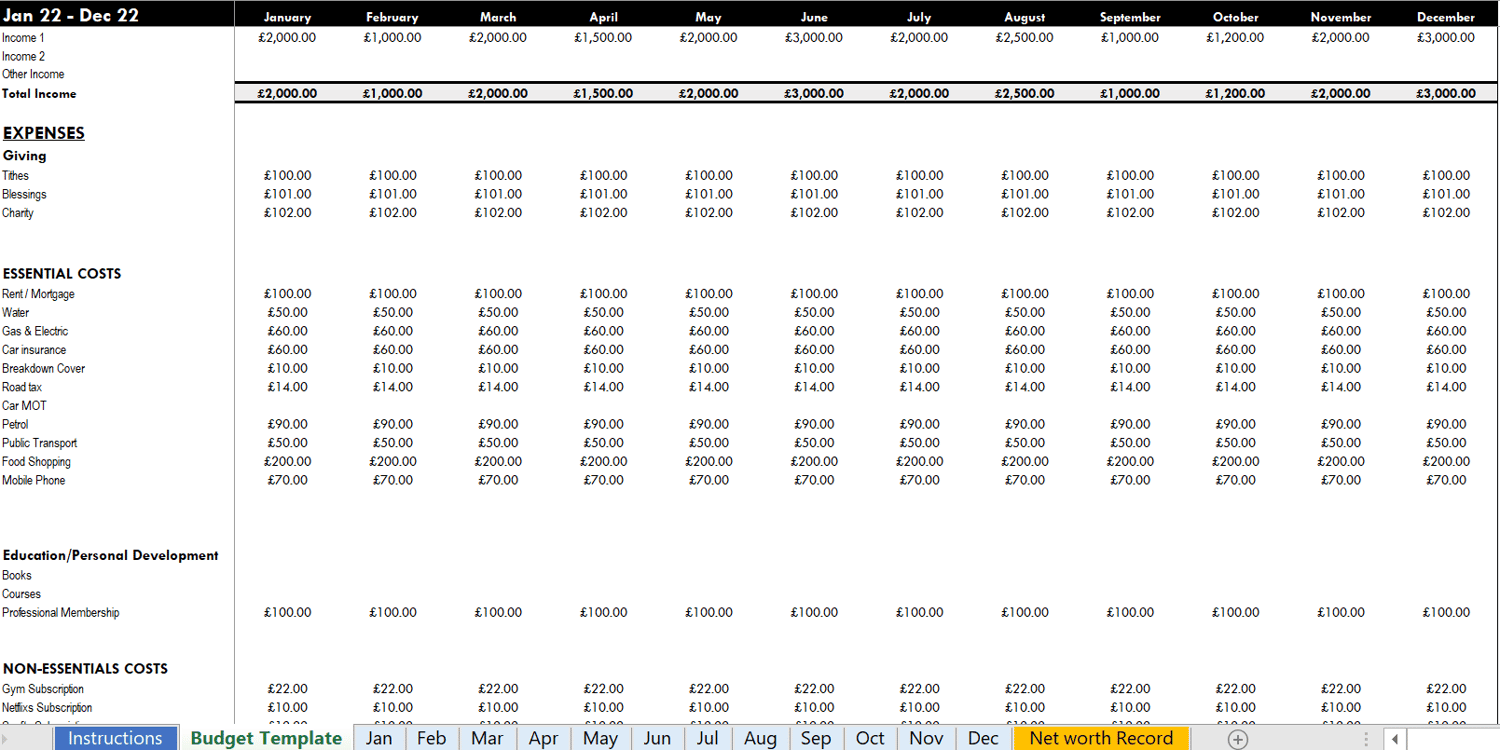Select December Total Income cell

tap(1446, 93)
